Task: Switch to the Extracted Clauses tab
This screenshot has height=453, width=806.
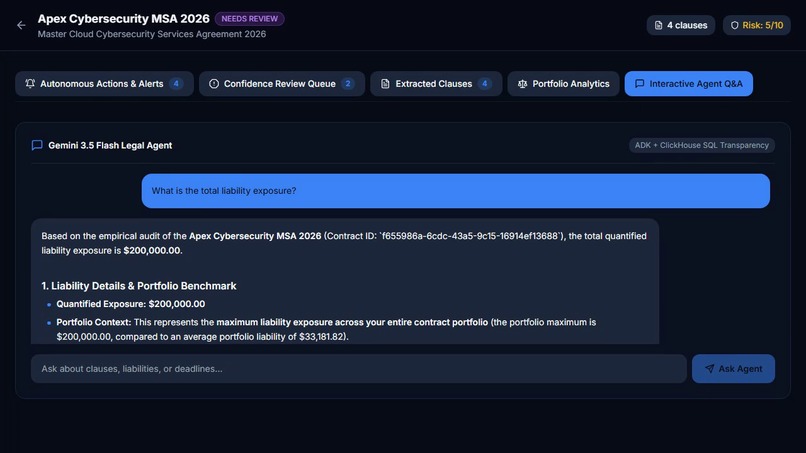Action: (436, 84)
